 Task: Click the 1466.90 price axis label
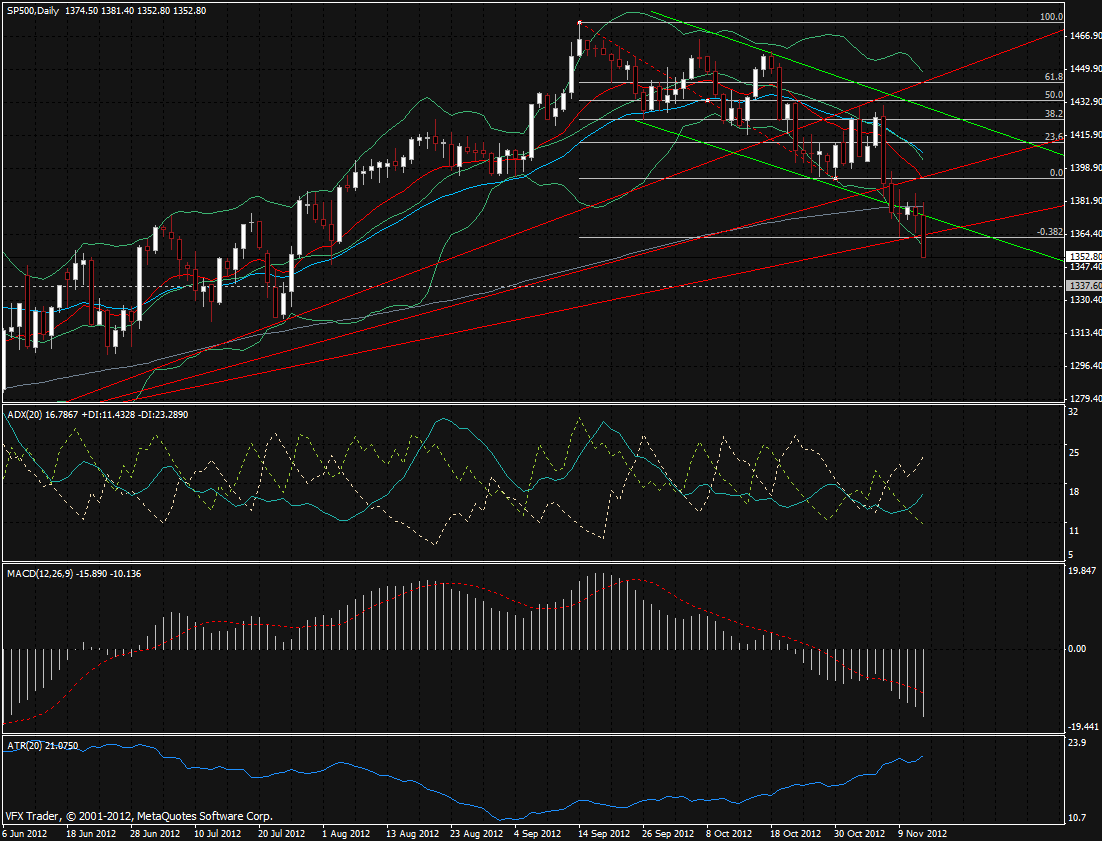click(1084, 36)
